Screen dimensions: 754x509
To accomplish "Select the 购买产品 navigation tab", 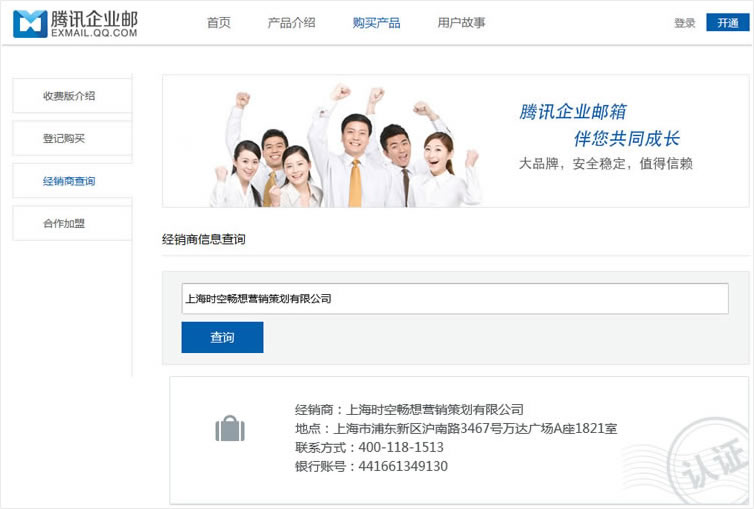I will pos(377,23).
